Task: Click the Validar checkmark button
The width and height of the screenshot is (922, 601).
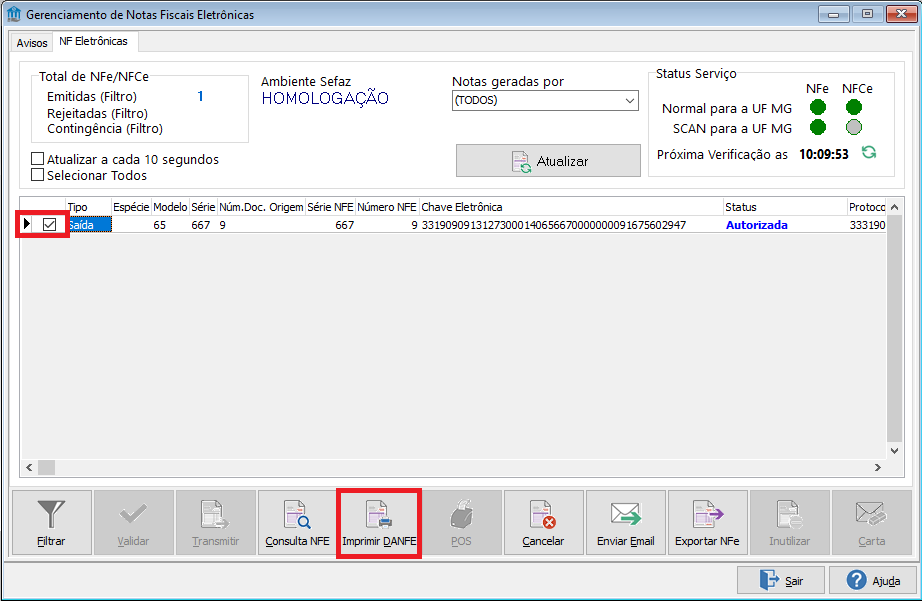Action: click(x=133, y=523)
